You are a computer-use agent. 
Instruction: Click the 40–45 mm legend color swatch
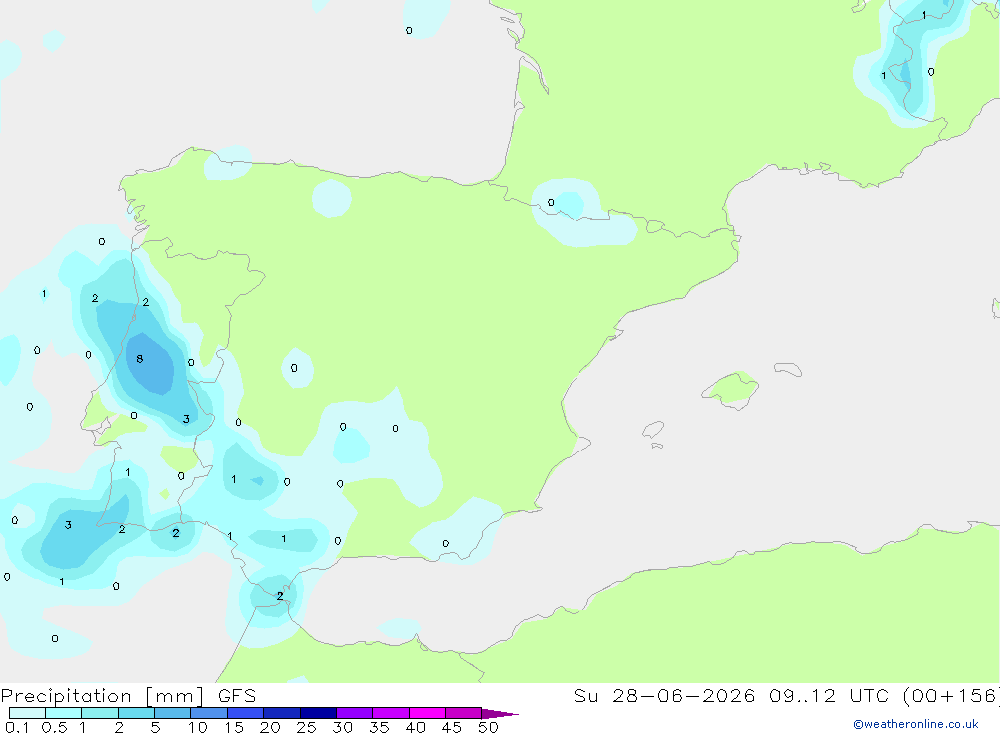tap(427, 713)
